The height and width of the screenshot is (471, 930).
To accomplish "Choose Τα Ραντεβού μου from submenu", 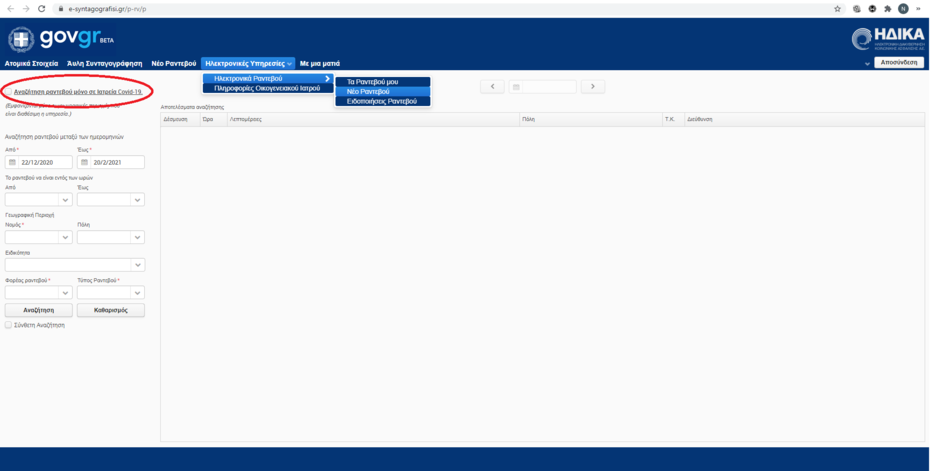I will click(x=383, y=82).
